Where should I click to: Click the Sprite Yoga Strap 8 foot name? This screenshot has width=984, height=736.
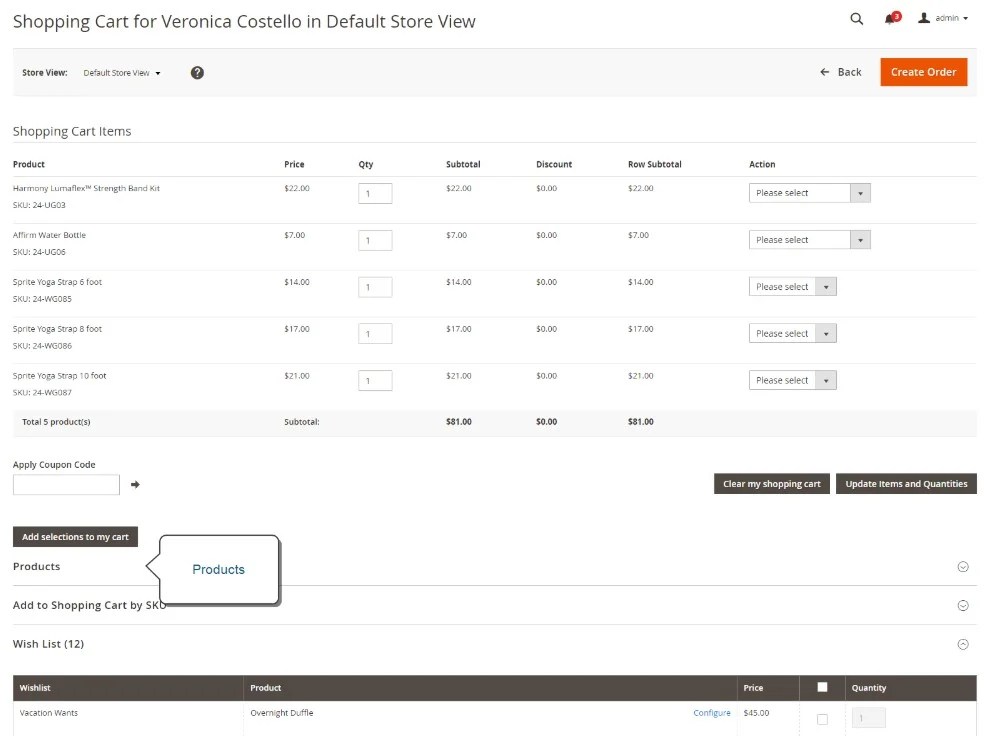57,329
